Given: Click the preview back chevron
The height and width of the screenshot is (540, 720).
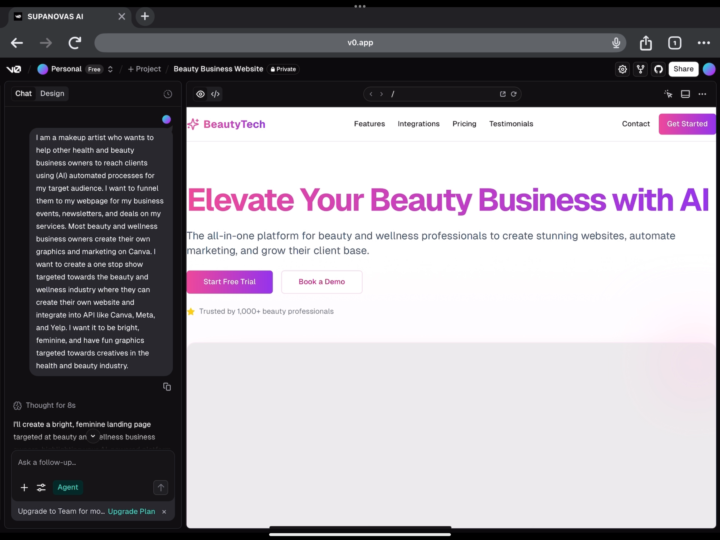Looking at the screenshot, I should [371, 94].
